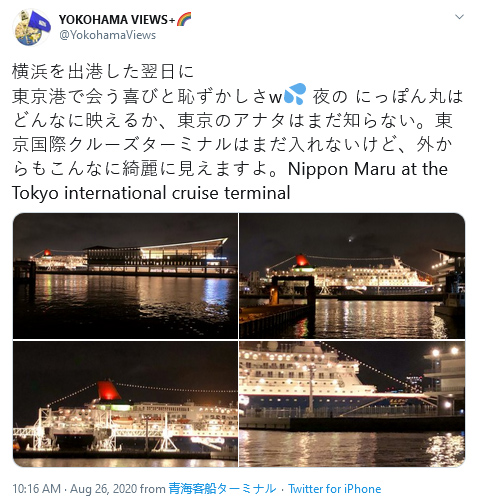Follow the Twitter for iPhone source link

click(334, 489)
